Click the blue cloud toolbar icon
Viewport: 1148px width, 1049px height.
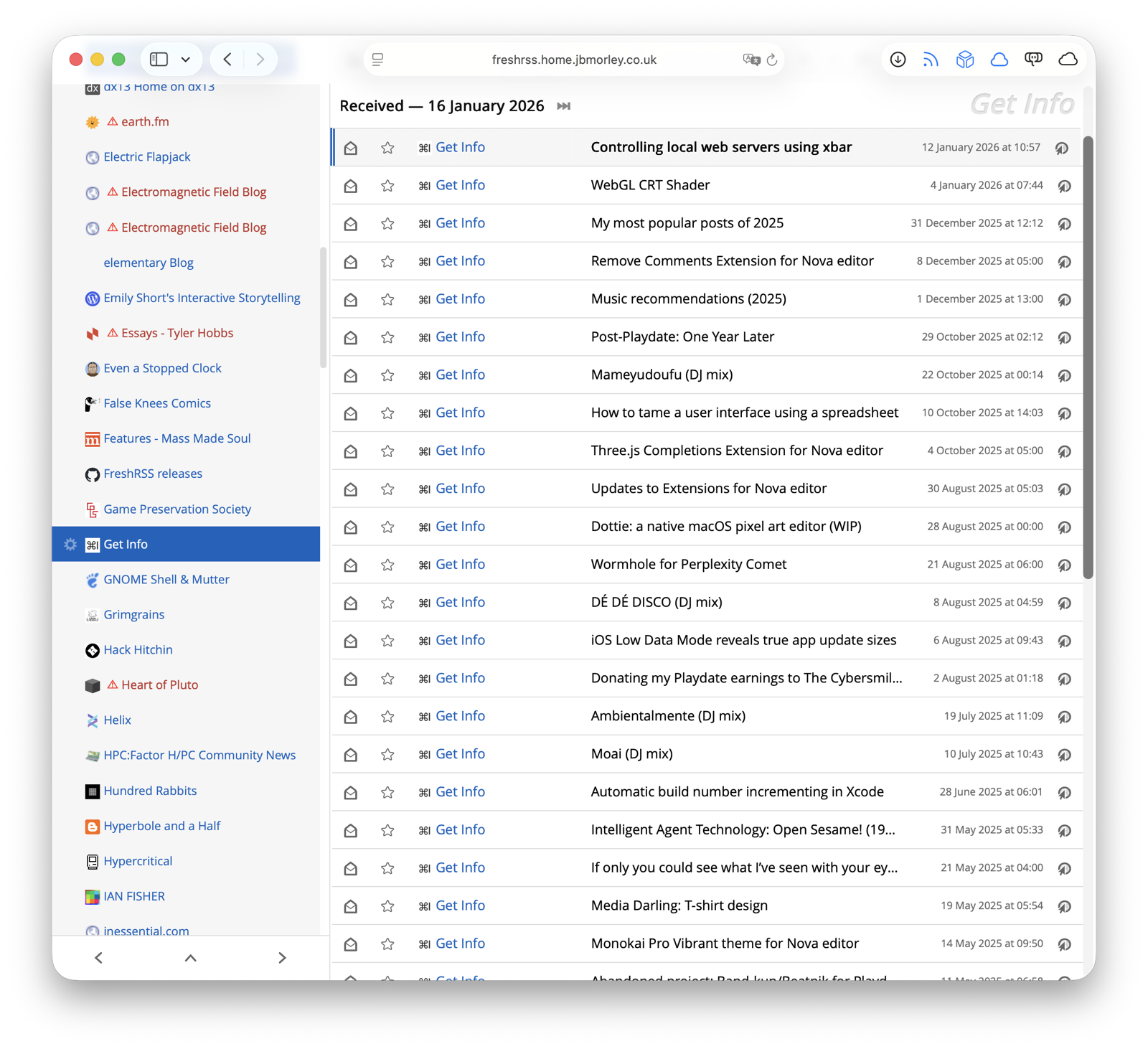pyautogui.click(x=999, y=60)
